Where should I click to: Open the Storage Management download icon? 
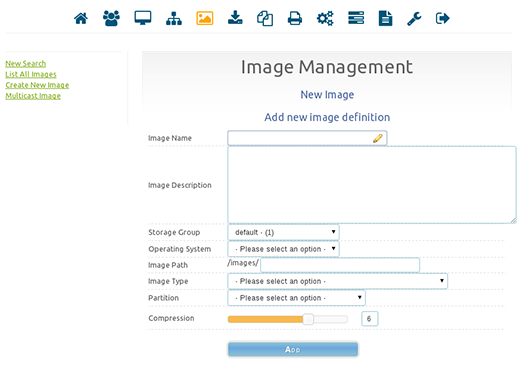[x=235, y=17]
